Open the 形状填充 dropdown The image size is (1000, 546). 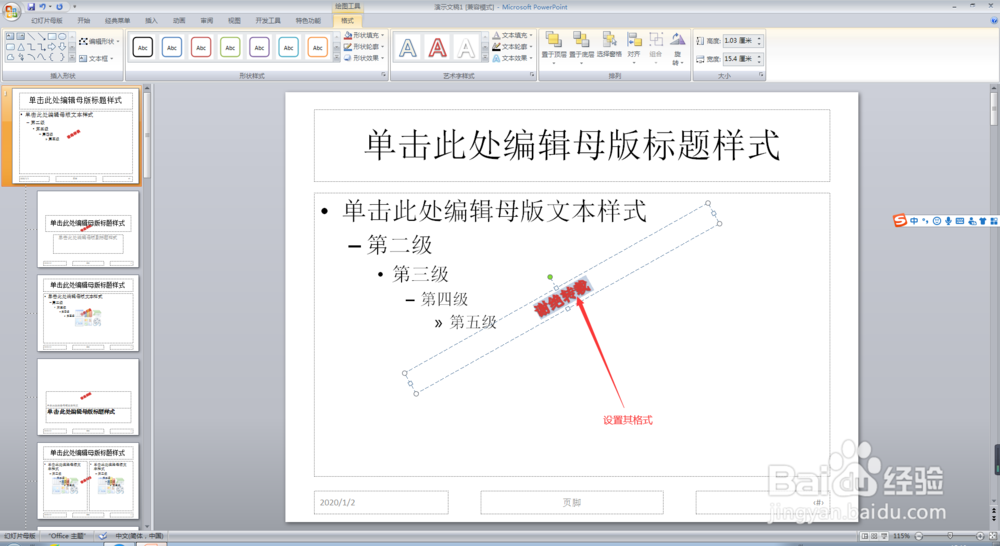pyautogui.click(x=364, y=35)
